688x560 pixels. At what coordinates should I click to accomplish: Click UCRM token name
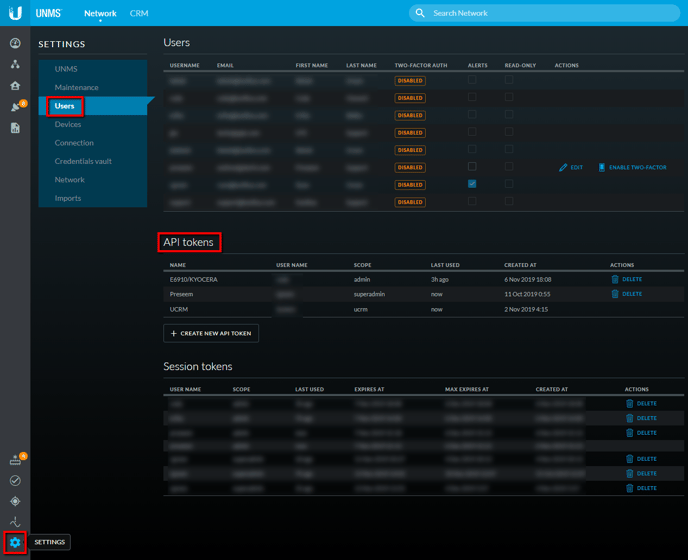(179, 309)
